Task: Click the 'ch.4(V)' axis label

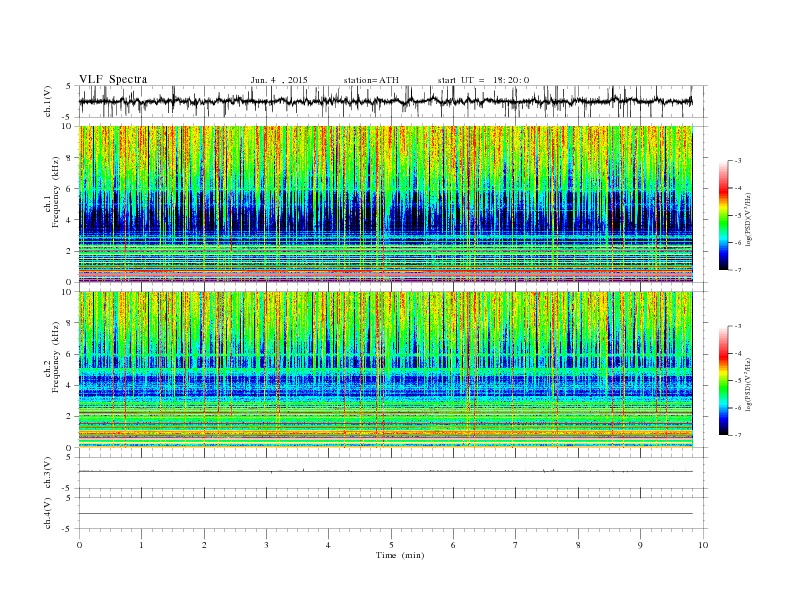Action: pyautogui.click(x=48, y=513)
